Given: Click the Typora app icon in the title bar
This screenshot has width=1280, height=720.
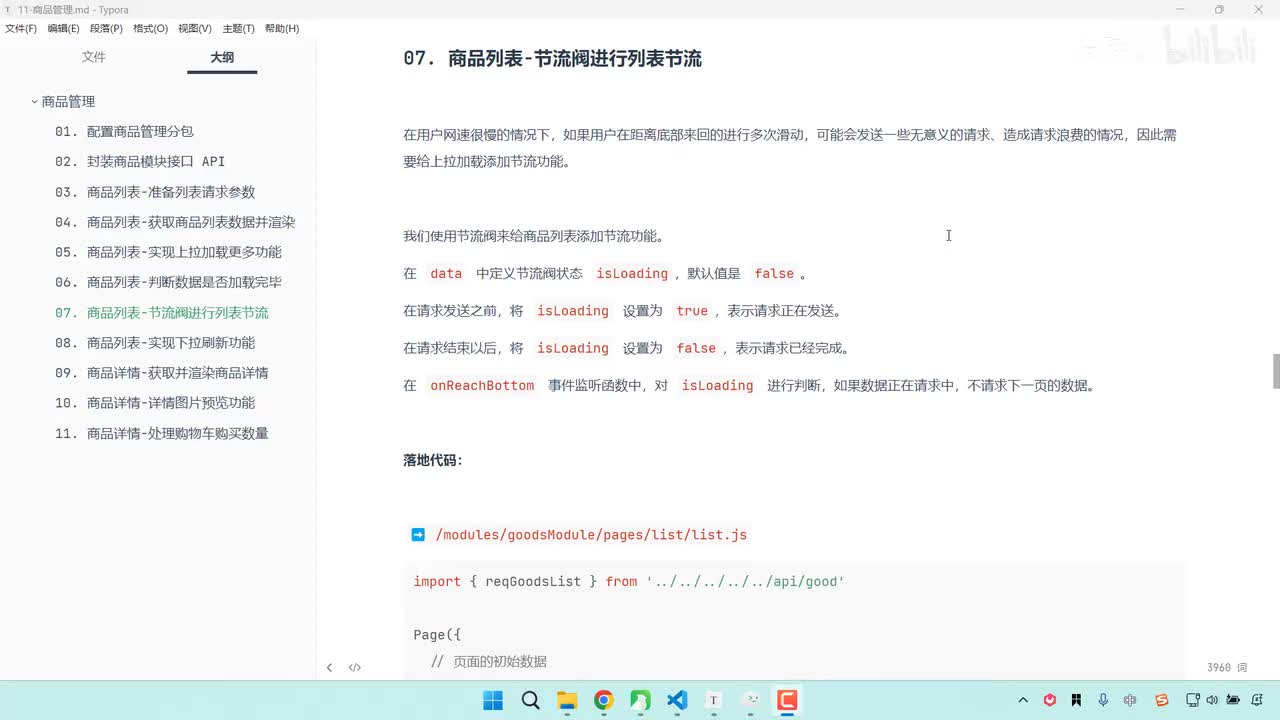Looking at the screenshot, I should (8, 9).
